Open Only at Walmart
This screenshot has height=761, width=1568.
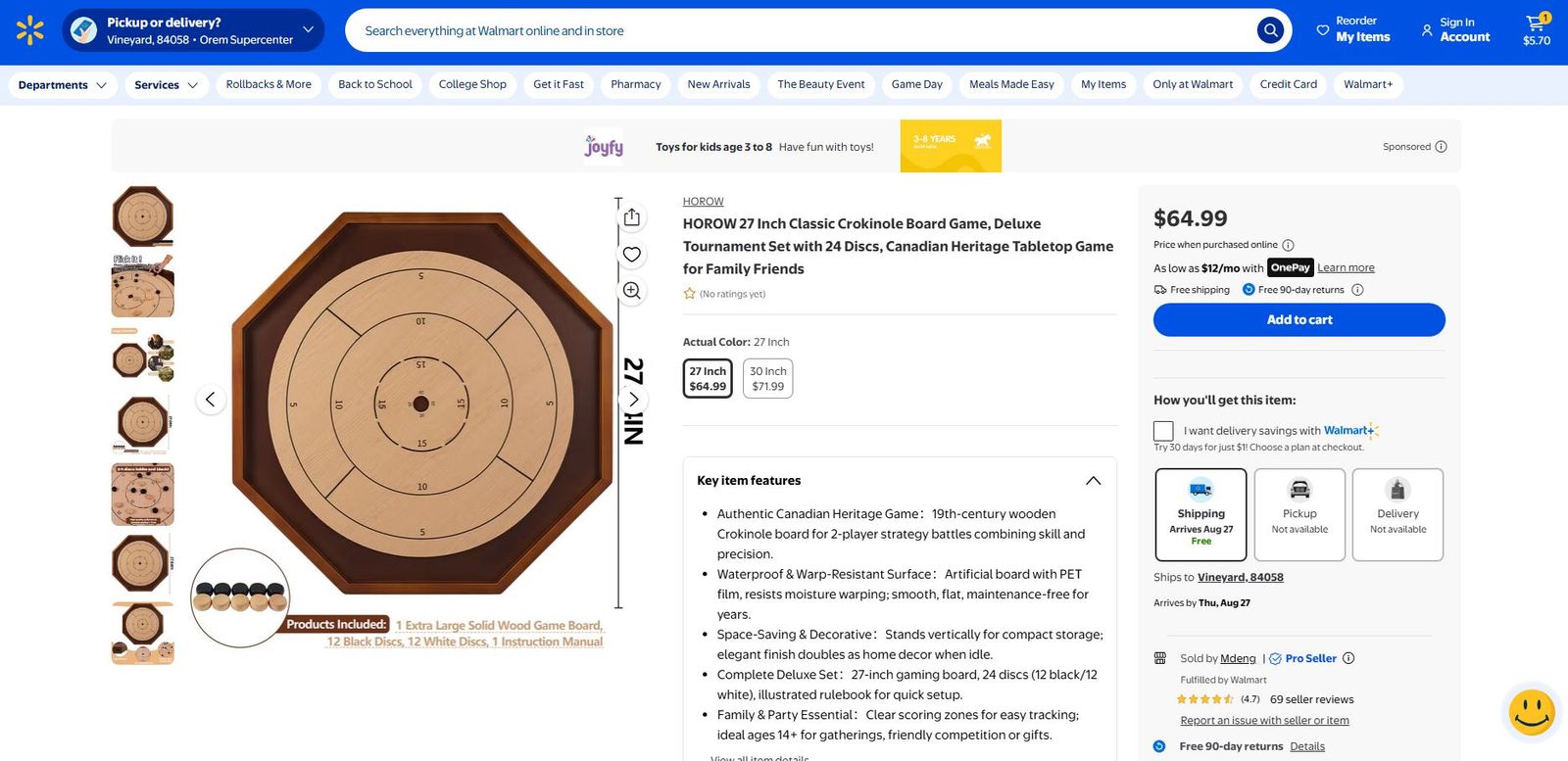coord(1193,85)
